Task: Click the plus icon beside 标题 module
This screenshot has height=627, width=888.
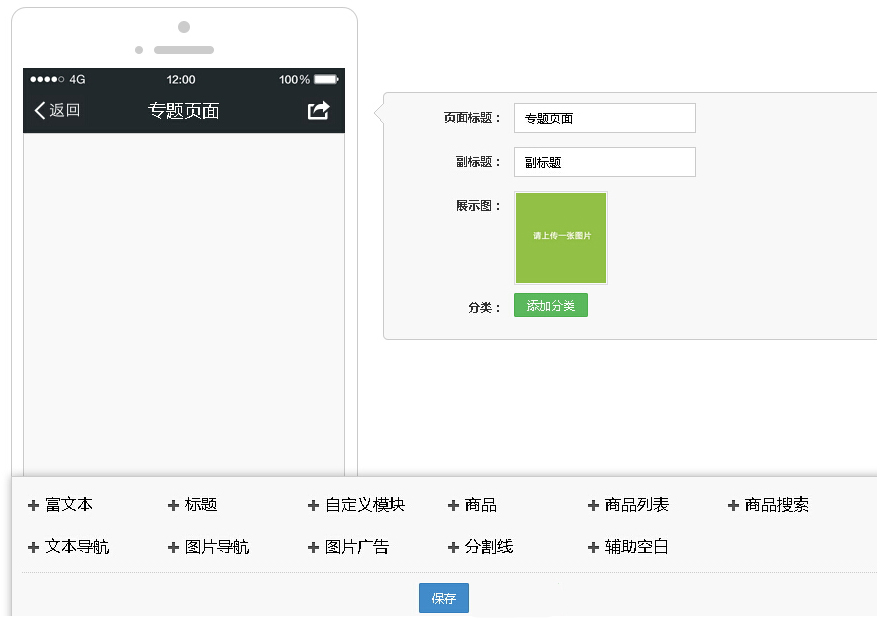Action: (173, 506)
